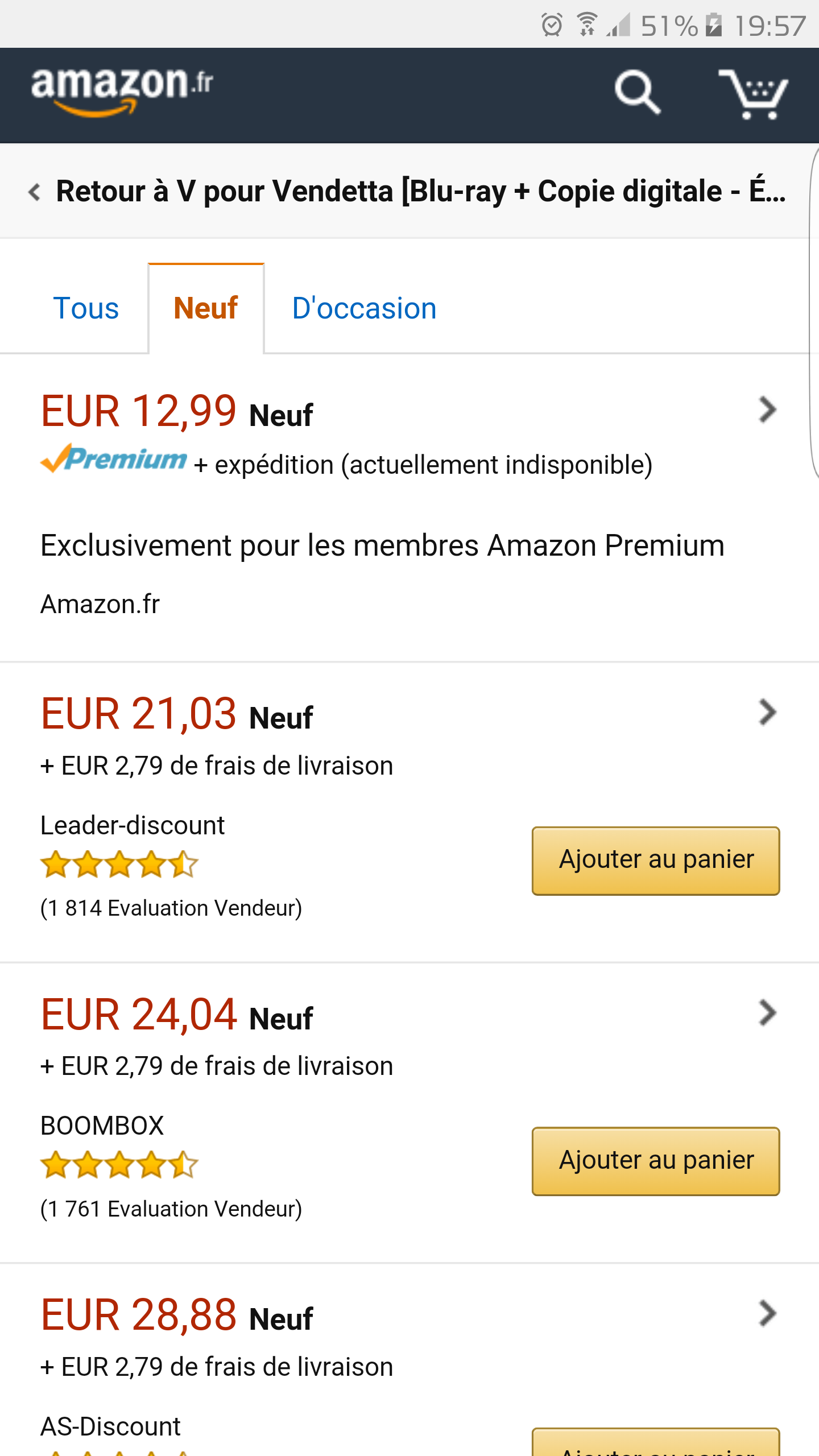The image size is (819, 1456).
Task: Tap the back arrow beside product title
Action: (x=34, y=192)
